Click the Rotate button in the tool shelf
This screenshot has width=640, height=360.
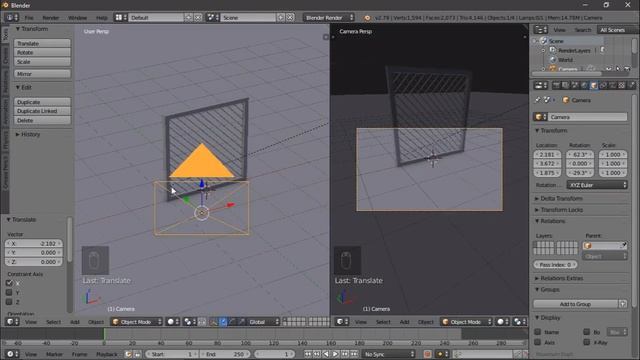tap(42, 52)
